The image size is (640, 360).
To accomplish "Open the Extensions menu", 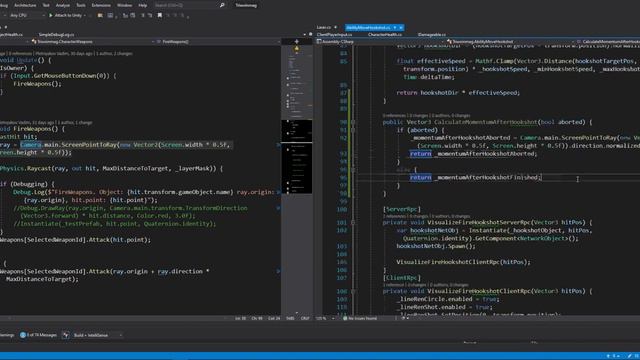I will click(x=101, y=5).
